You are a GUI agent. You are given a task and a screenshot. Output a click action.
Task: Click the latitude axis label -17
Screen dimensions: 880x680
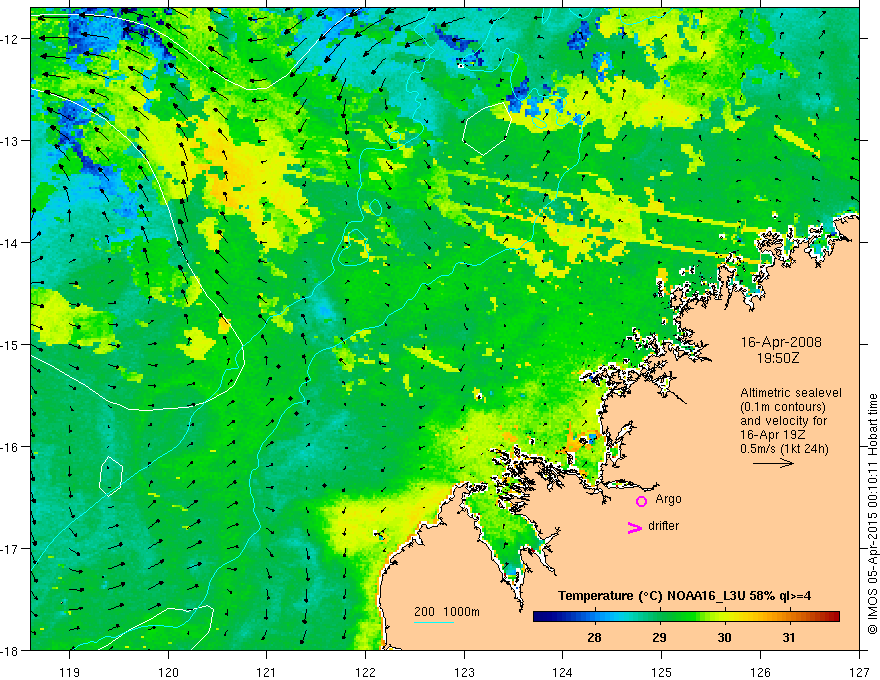pyautogui.click(x=10, y=549)
